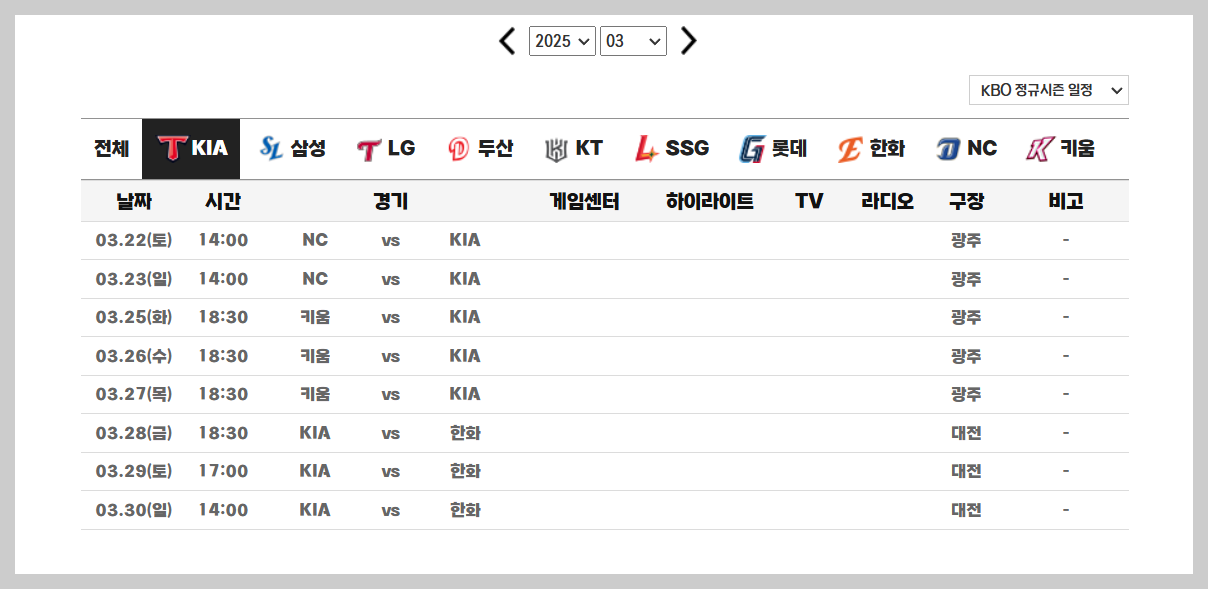Click the 날짜 column header
The height and width of the screenshot is (589, 1208).
[x=134, y=201]
